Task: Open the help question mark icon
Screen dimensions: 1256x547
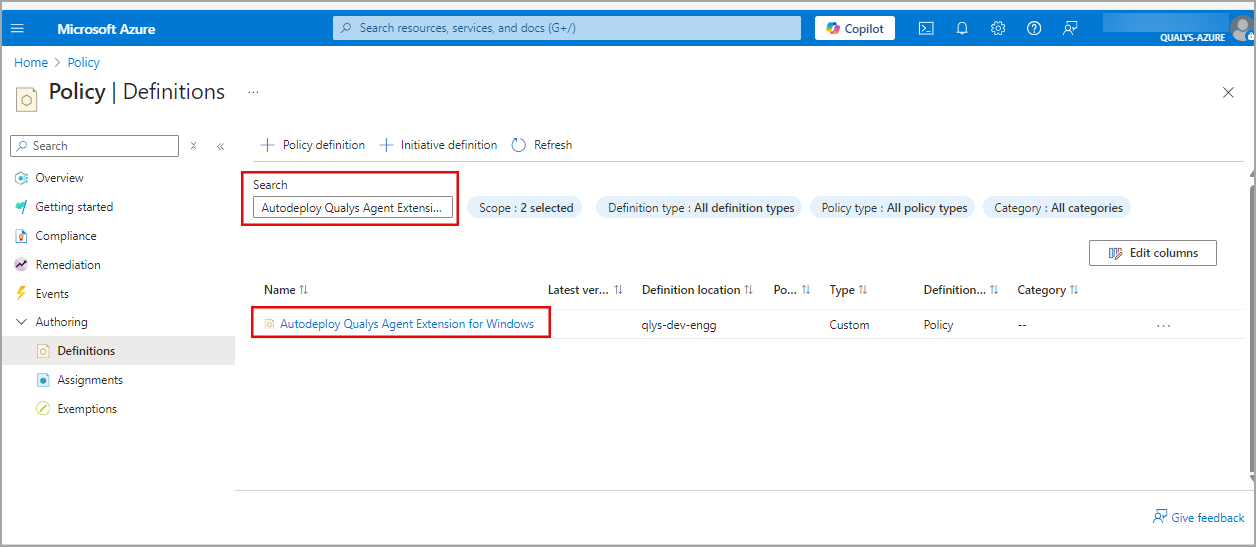Action: pos(1034,29)
